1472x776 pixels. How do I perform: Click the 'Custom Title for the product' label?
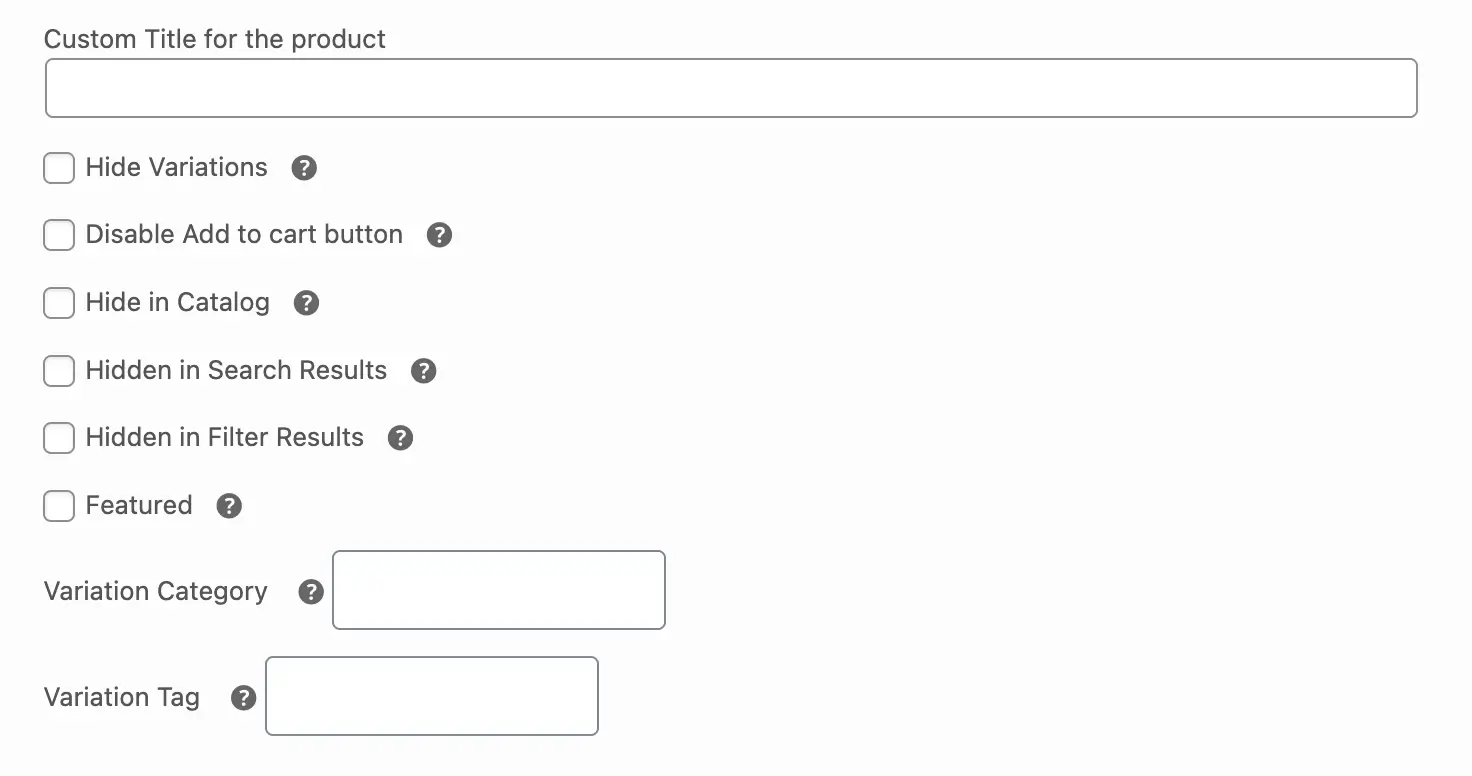point(215,39)
